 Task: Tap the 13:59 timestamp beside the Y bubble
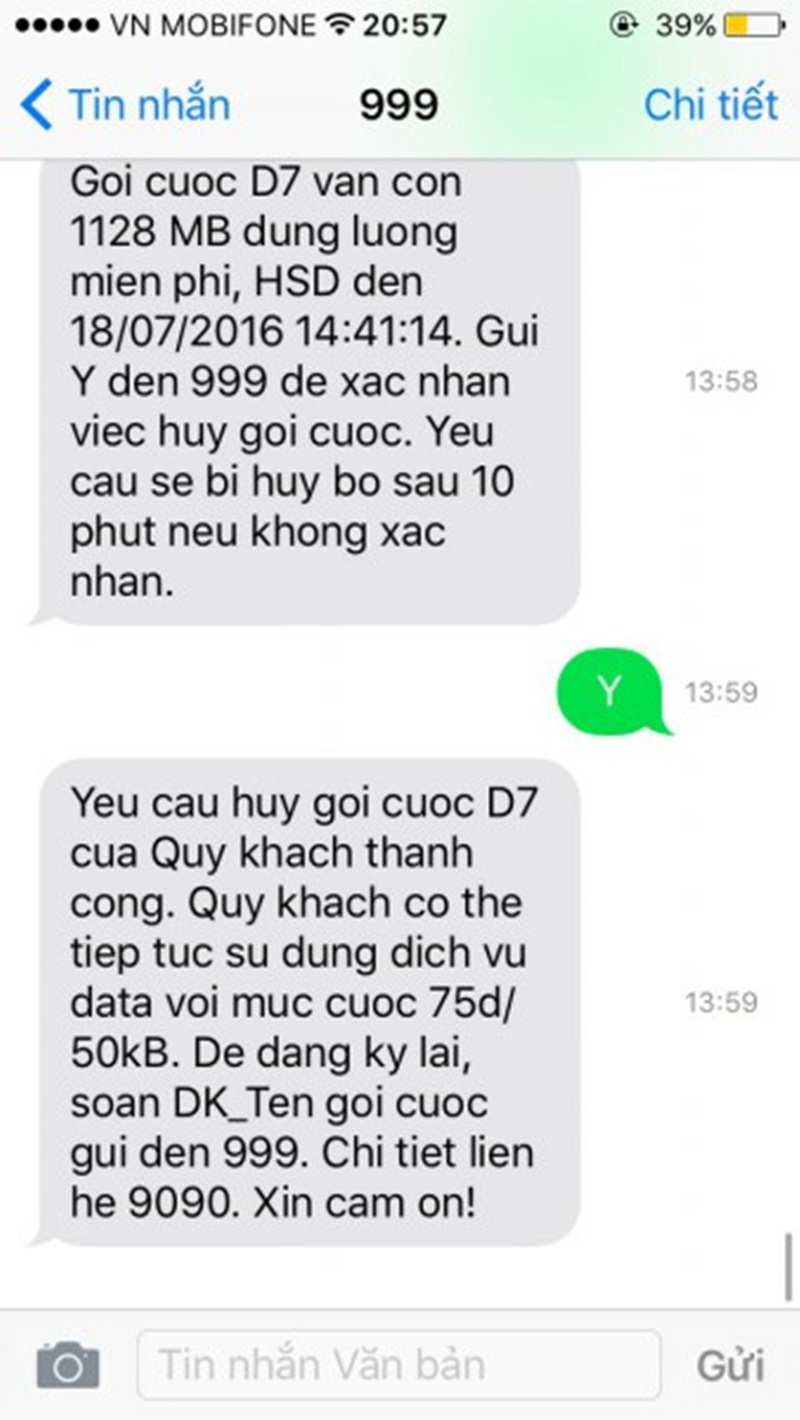721,692
